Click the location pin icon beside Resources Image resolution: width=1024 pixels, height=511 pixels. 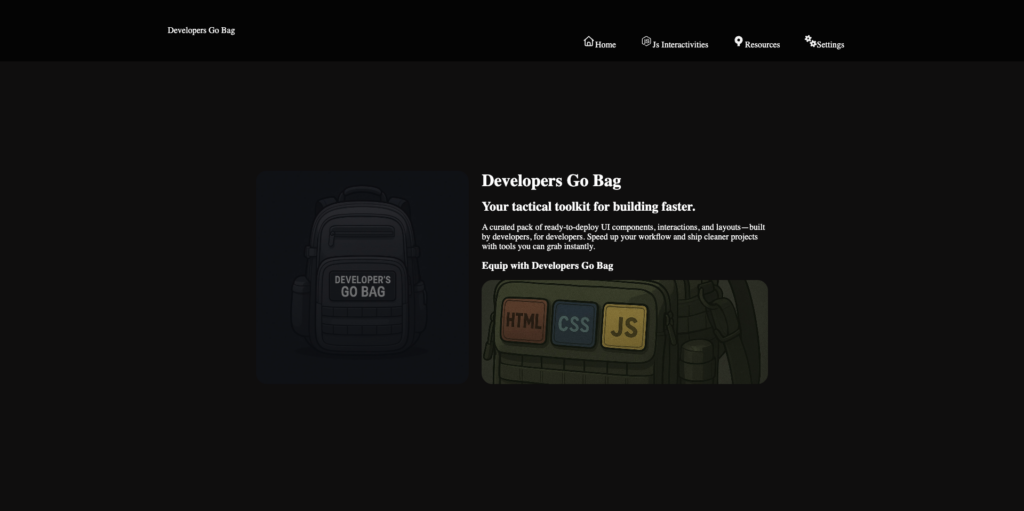[738, 41]
